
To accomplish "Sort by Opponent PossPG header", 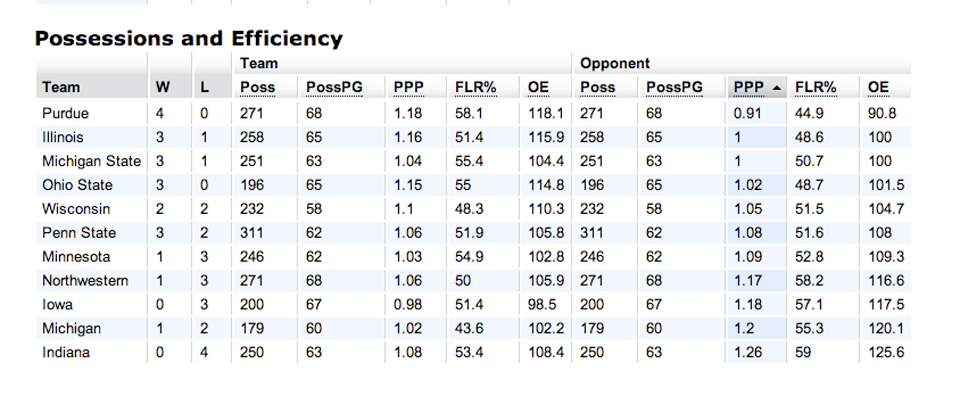I will [x=674, y=88].
